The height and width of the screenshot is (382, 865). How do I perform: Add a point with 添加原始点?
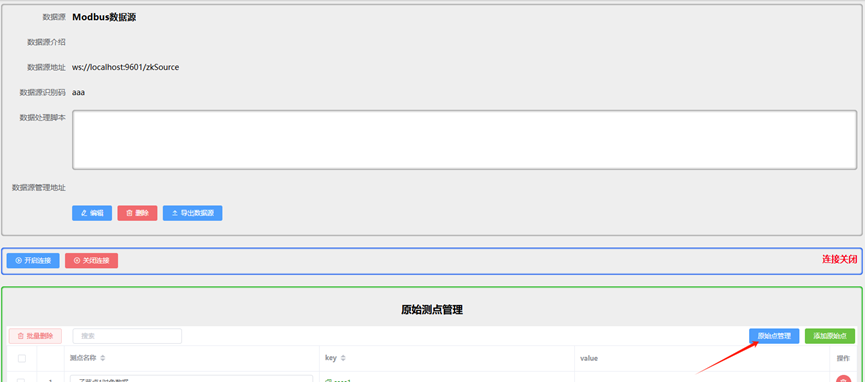point(830,336)
